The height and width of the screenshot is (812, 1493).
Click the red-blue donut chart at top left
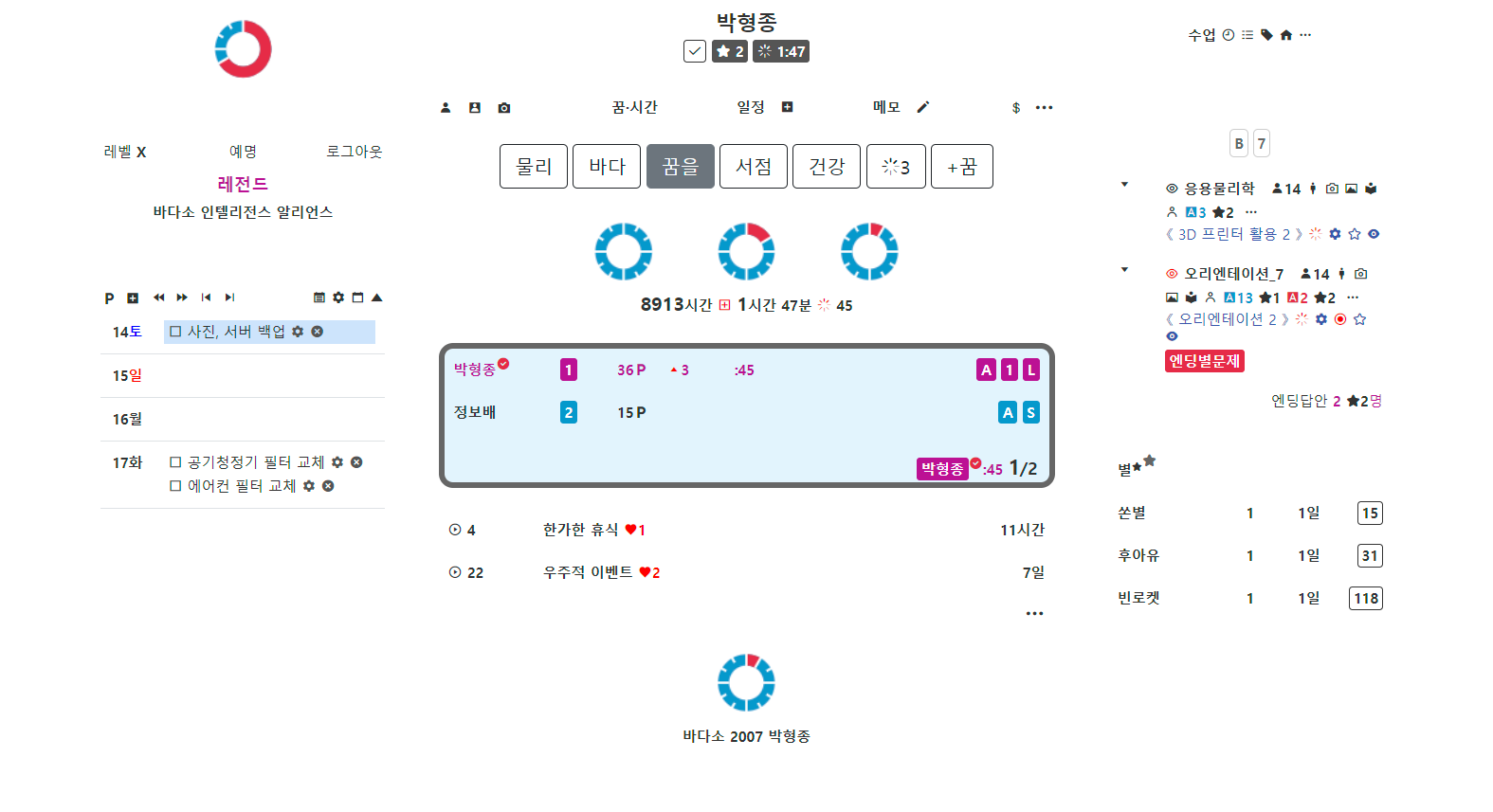pyautogui.click(x=244, y=49)
